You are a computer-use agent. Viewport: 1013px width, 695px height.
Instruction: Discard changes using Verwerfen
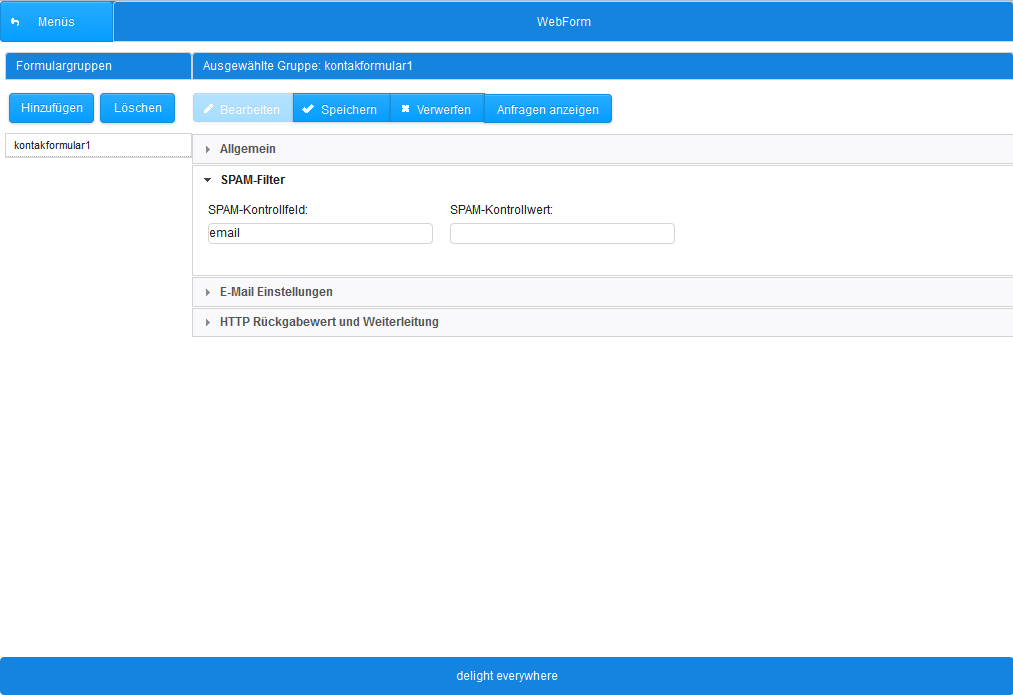pyautogui.click(x=437, y=108)
